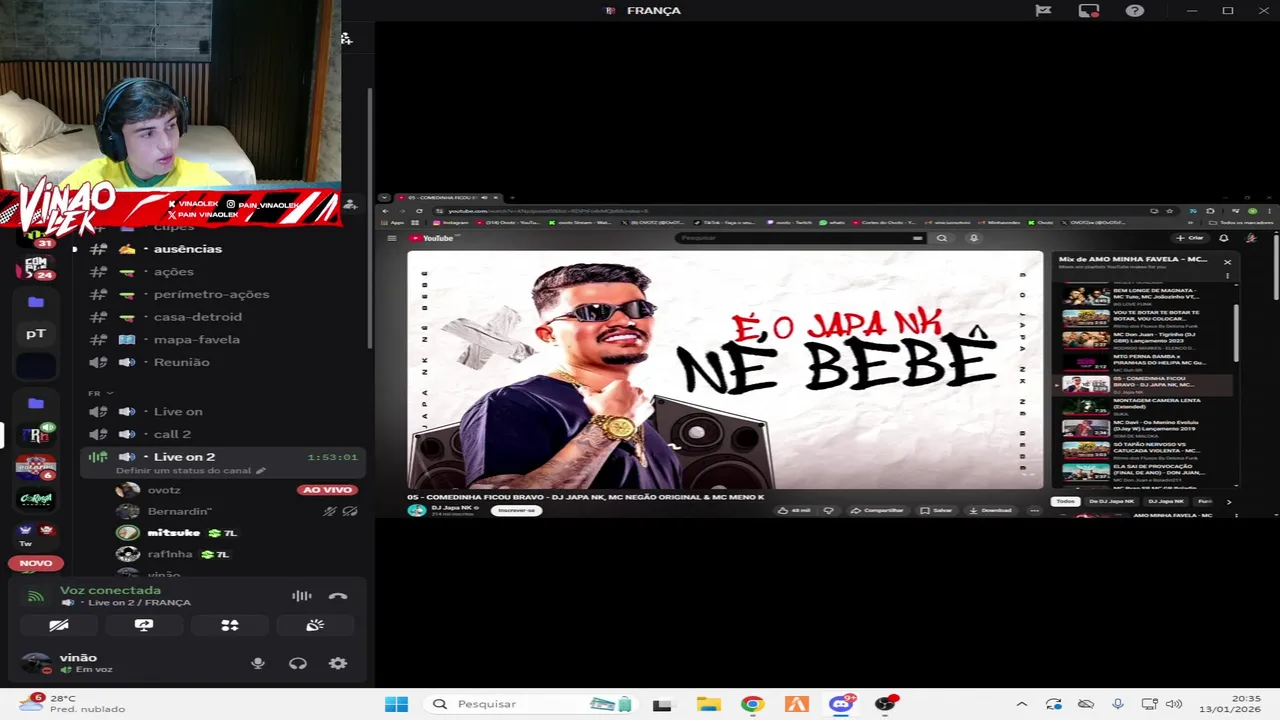This screenshot has height=720, width=1280.
Task: Click the share screen button
Action: (x=144, y=625)
